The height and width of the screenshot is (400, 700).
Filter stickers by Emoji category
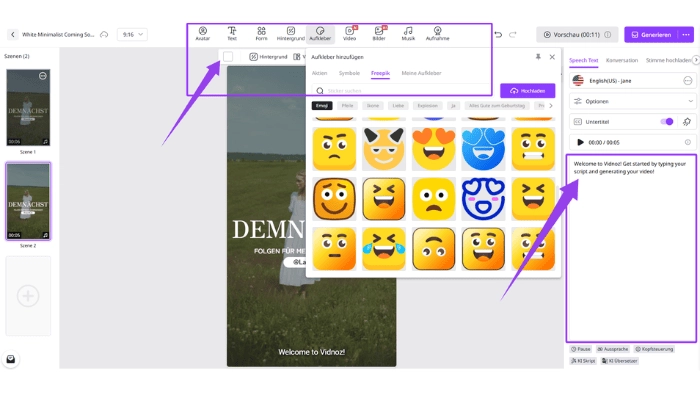(322, 106)
